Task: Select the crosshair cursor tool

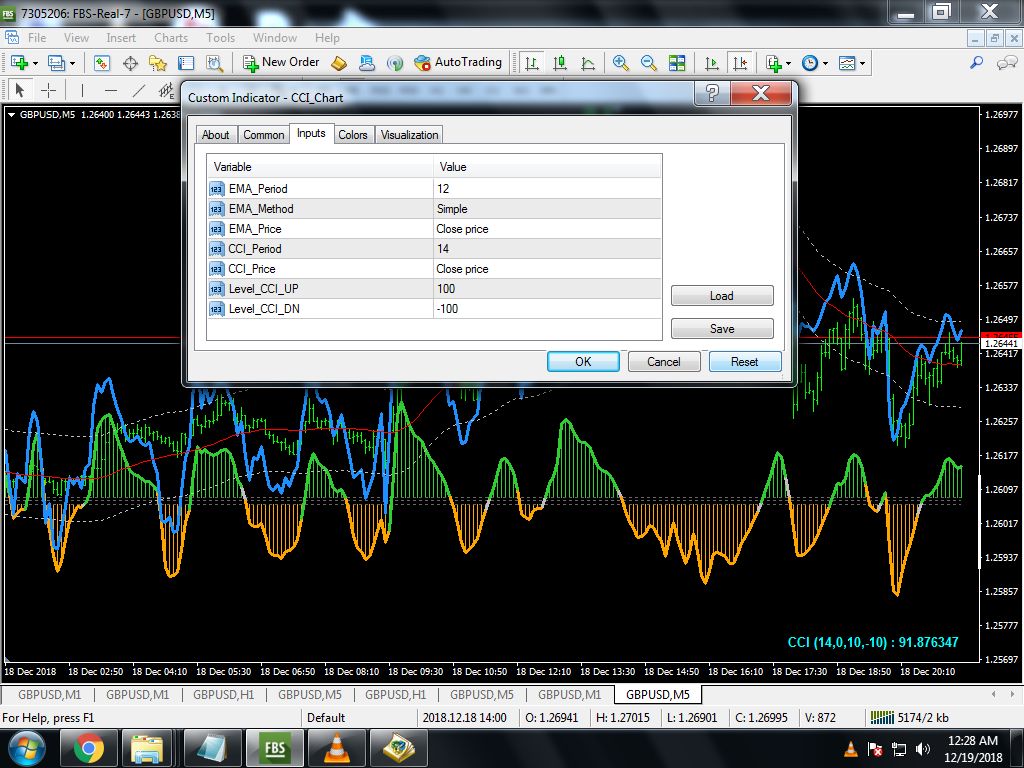Action: tap(49, 90)
